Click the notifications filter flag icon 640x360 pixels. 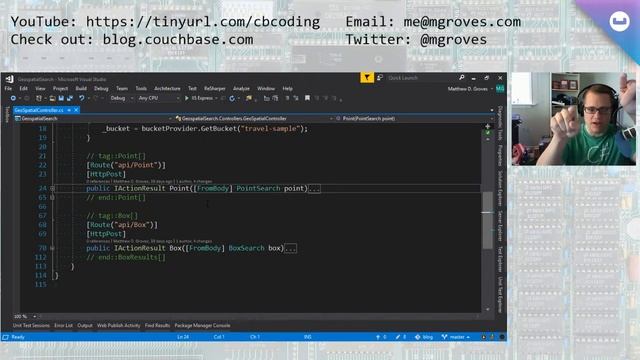[367, 78]
